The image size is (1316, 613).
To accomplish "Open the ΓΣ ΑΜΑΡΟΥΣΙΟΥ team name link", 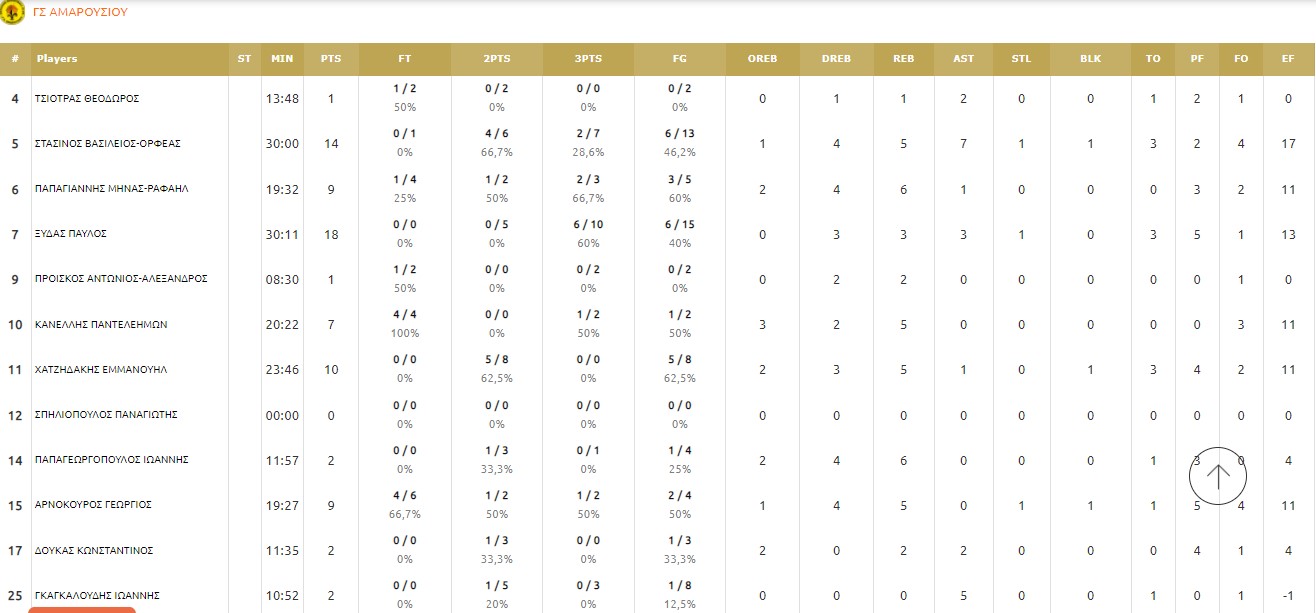I will pyautogui.click(x=80, y=13).
